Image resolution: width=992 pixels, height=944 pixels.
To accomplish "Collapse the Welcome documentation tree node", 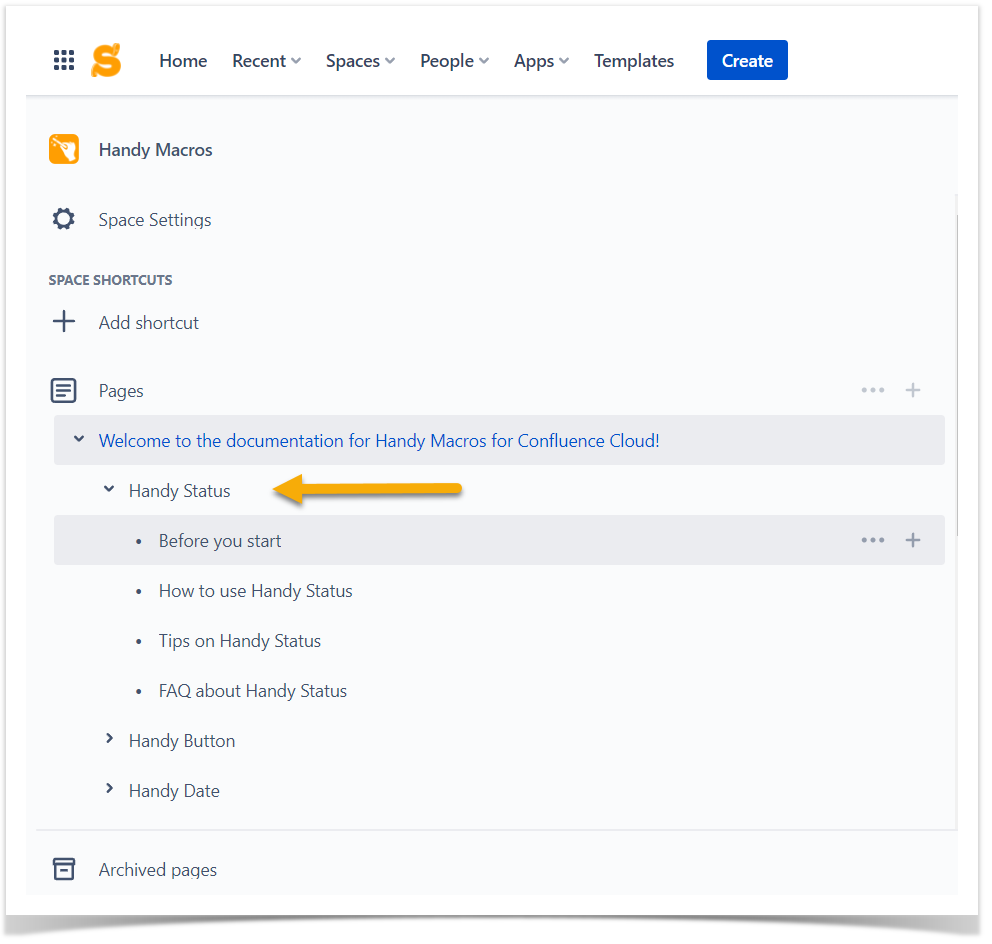I will pyautogui.click(x=79, y=439).
